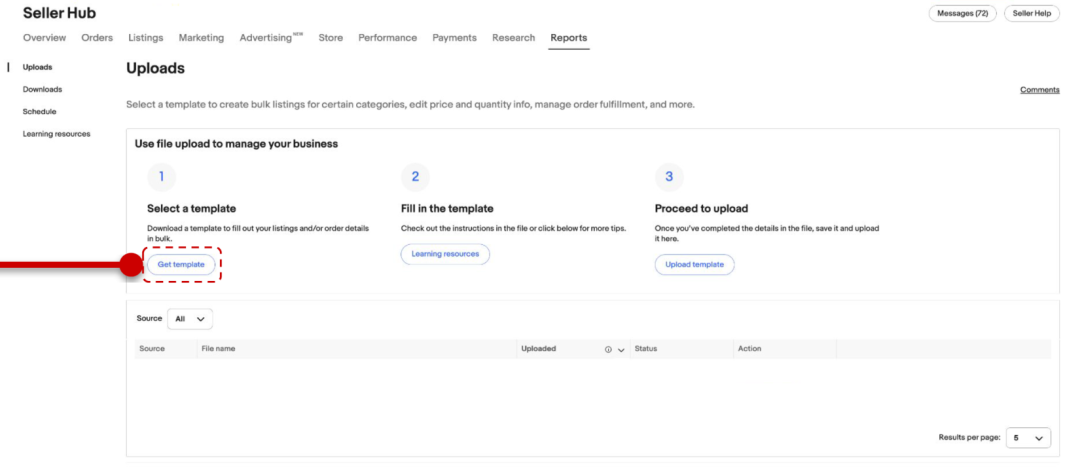1080x469 pixels.
Task: Click the Action column header
Action: pyautogui.click(x=749, y=348)
